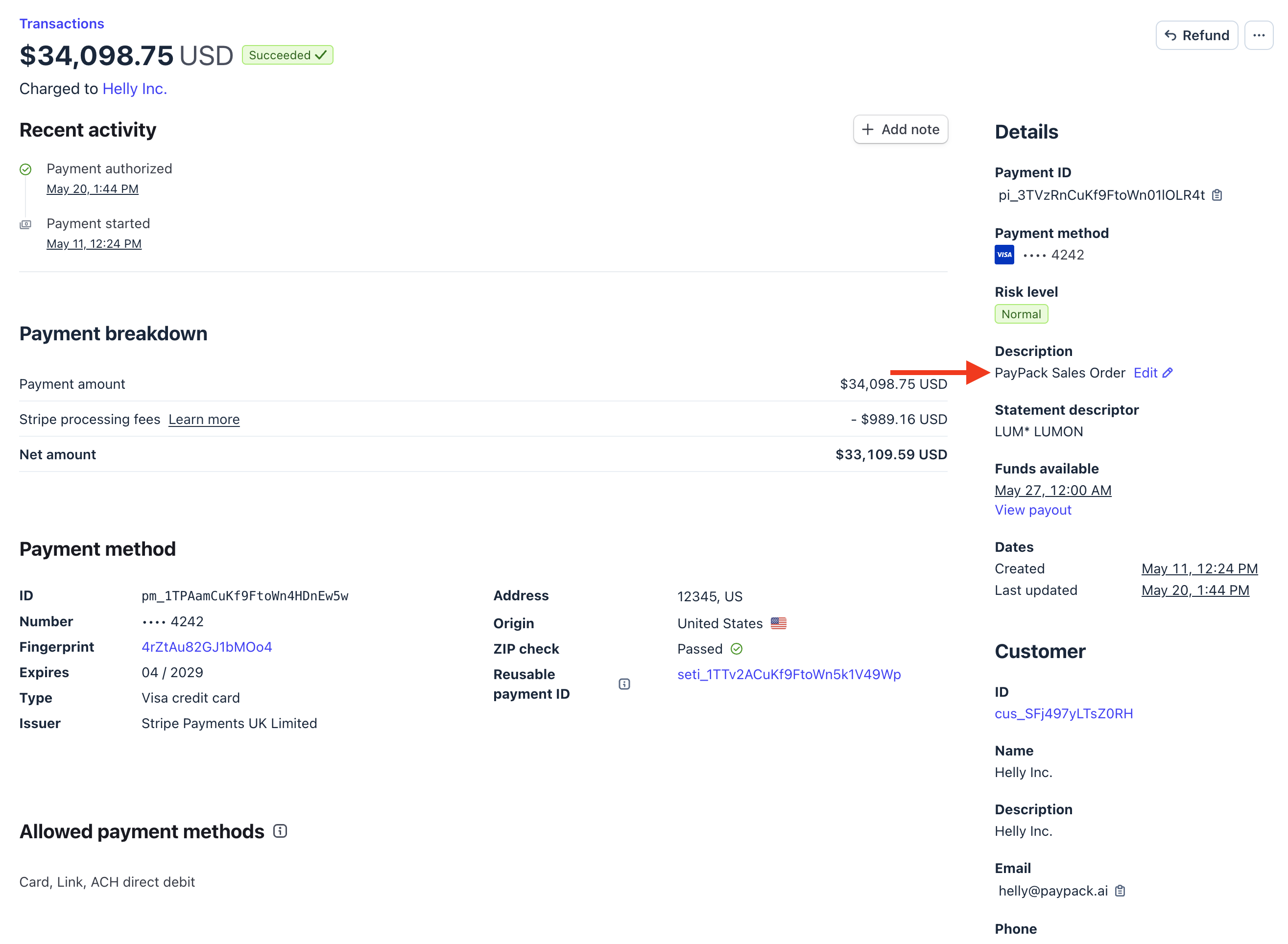Click the Visa credit card type value
The width and height of the screenshot is (1288, 944).
coord(191,698)
